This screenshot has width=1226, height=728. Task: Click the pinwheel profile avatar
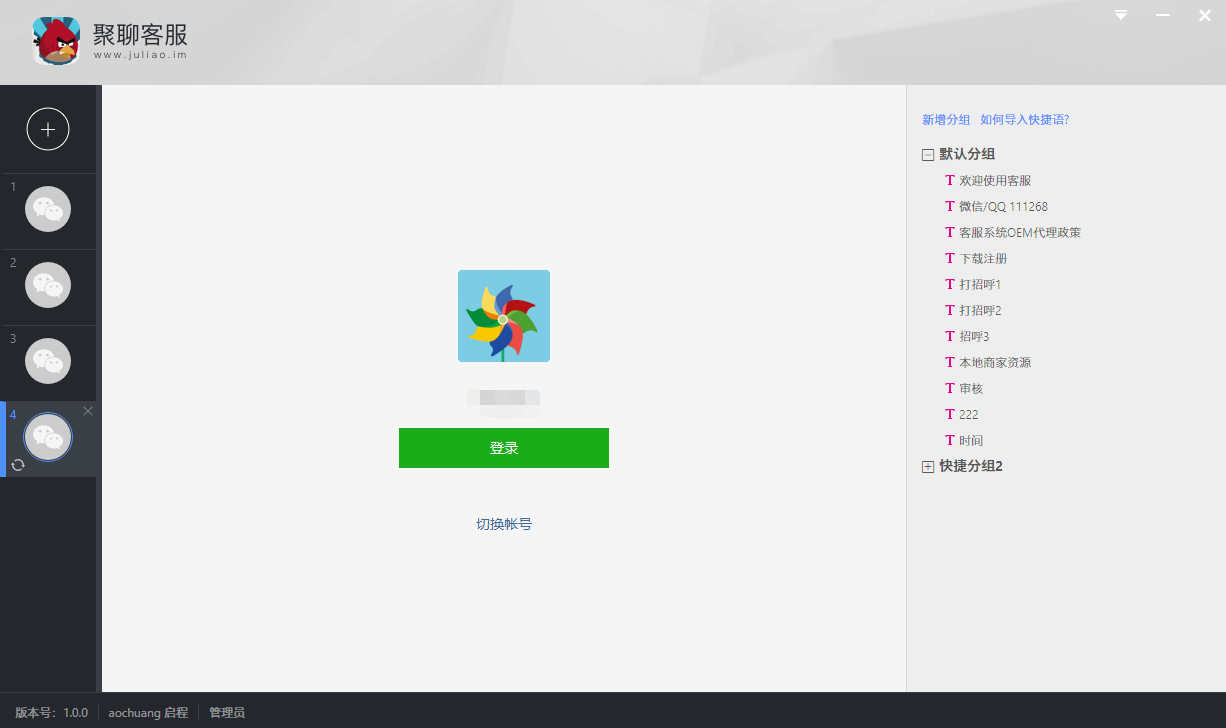click(x=504, y=316)
